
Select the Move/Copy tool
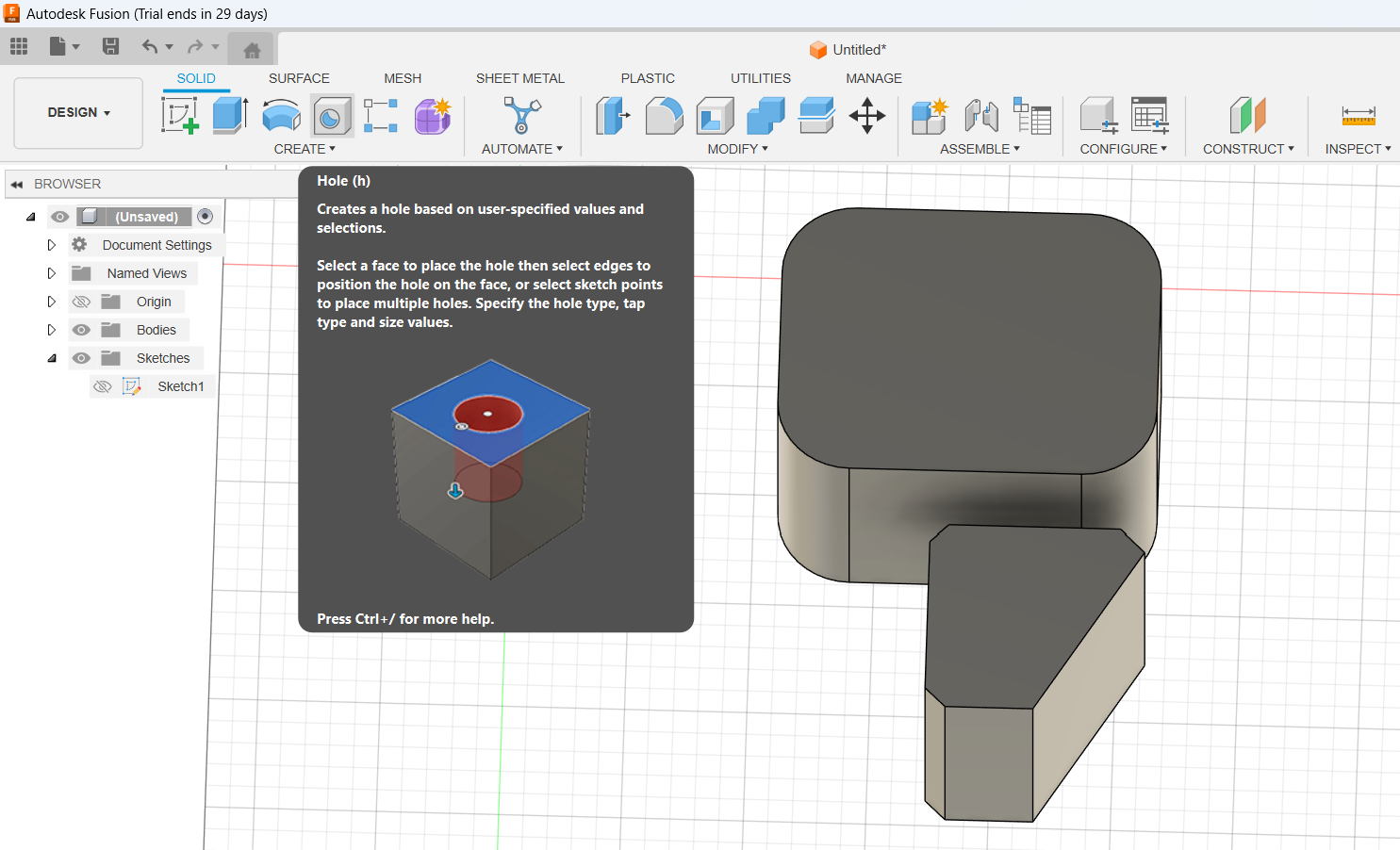[867, 116]
